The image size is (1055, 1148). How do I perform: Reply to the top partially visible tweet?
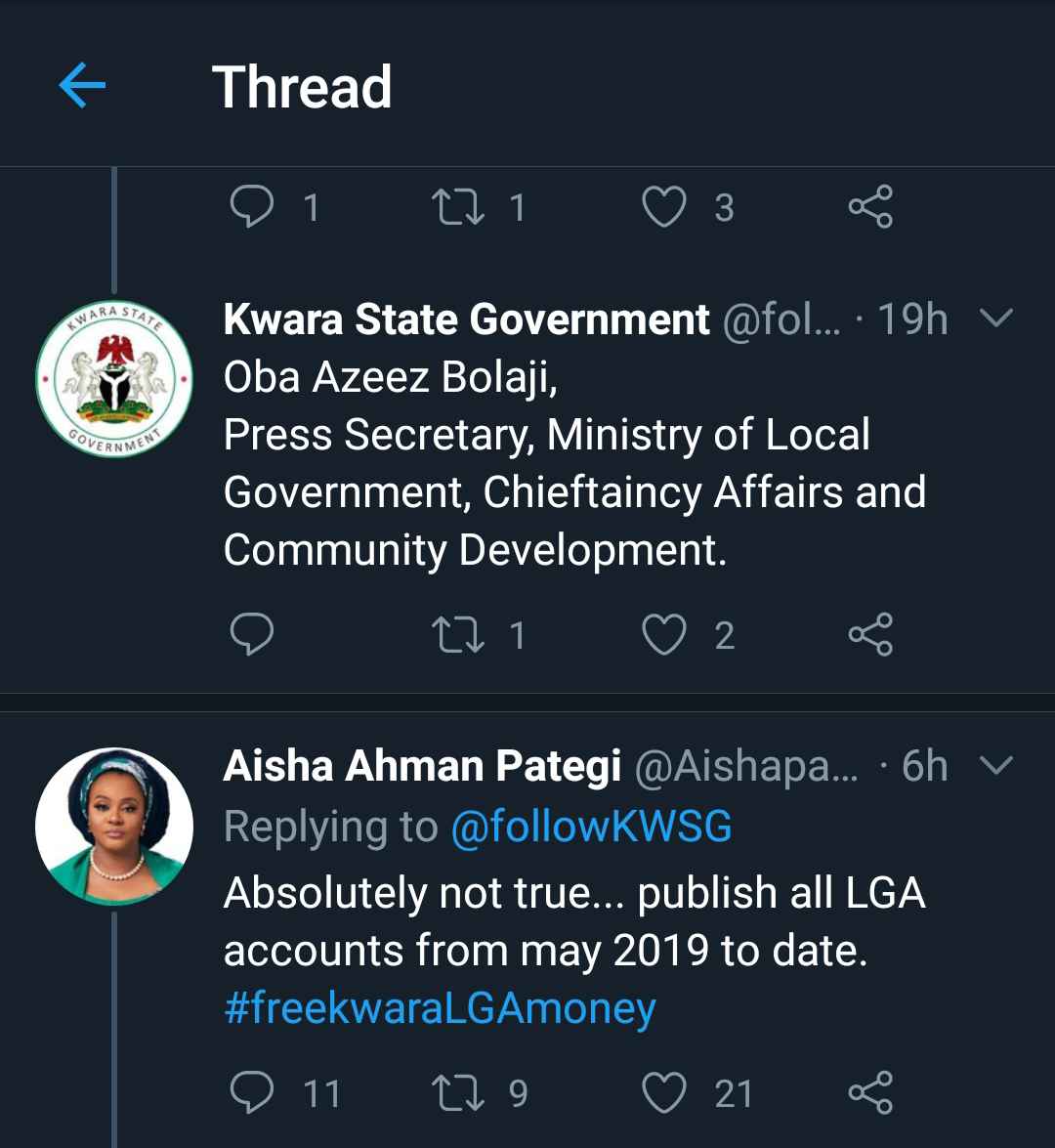click(x=252, y=207)
